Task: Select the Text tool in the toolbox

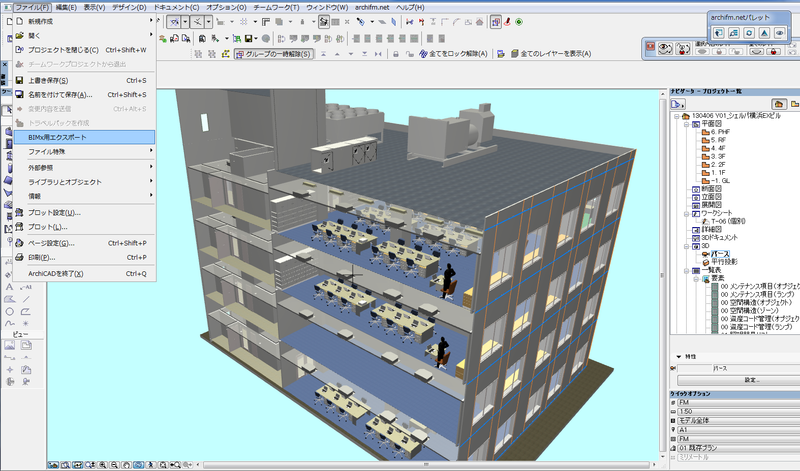Action: click(x=8, y=287)
